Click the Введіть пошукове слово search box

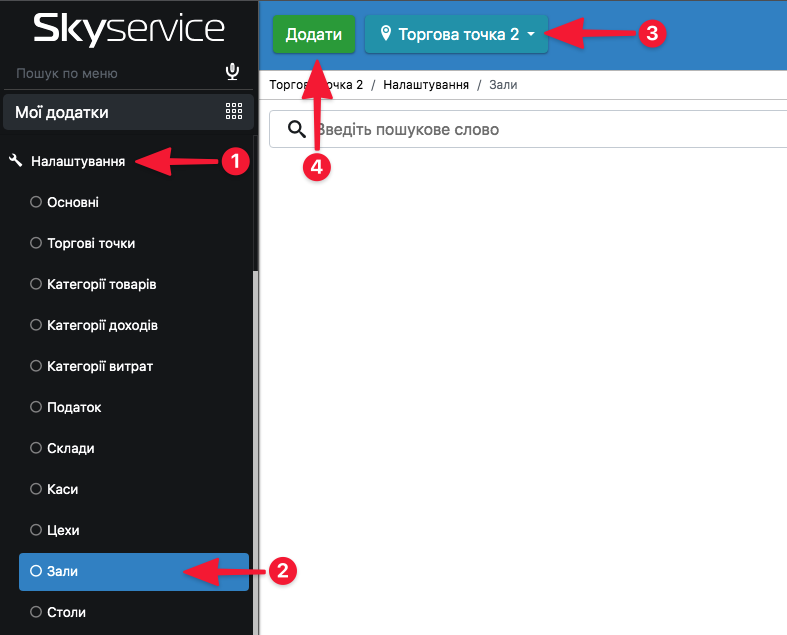point(540,129)
